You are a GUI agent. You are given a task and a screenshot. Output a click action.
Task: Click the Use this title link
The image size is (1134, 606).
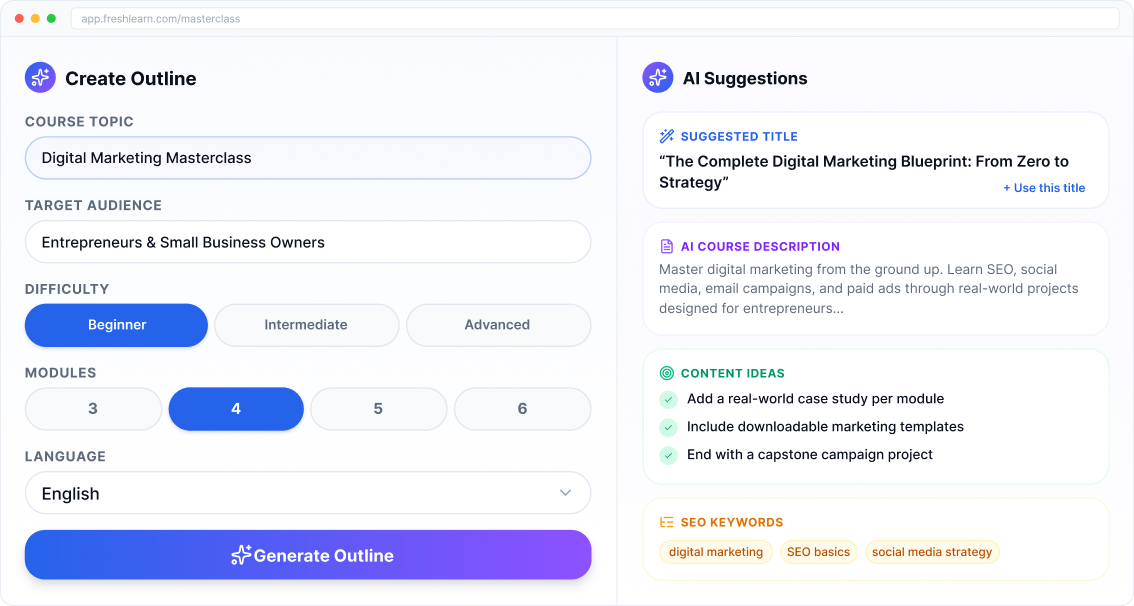tap(1044, 187)
